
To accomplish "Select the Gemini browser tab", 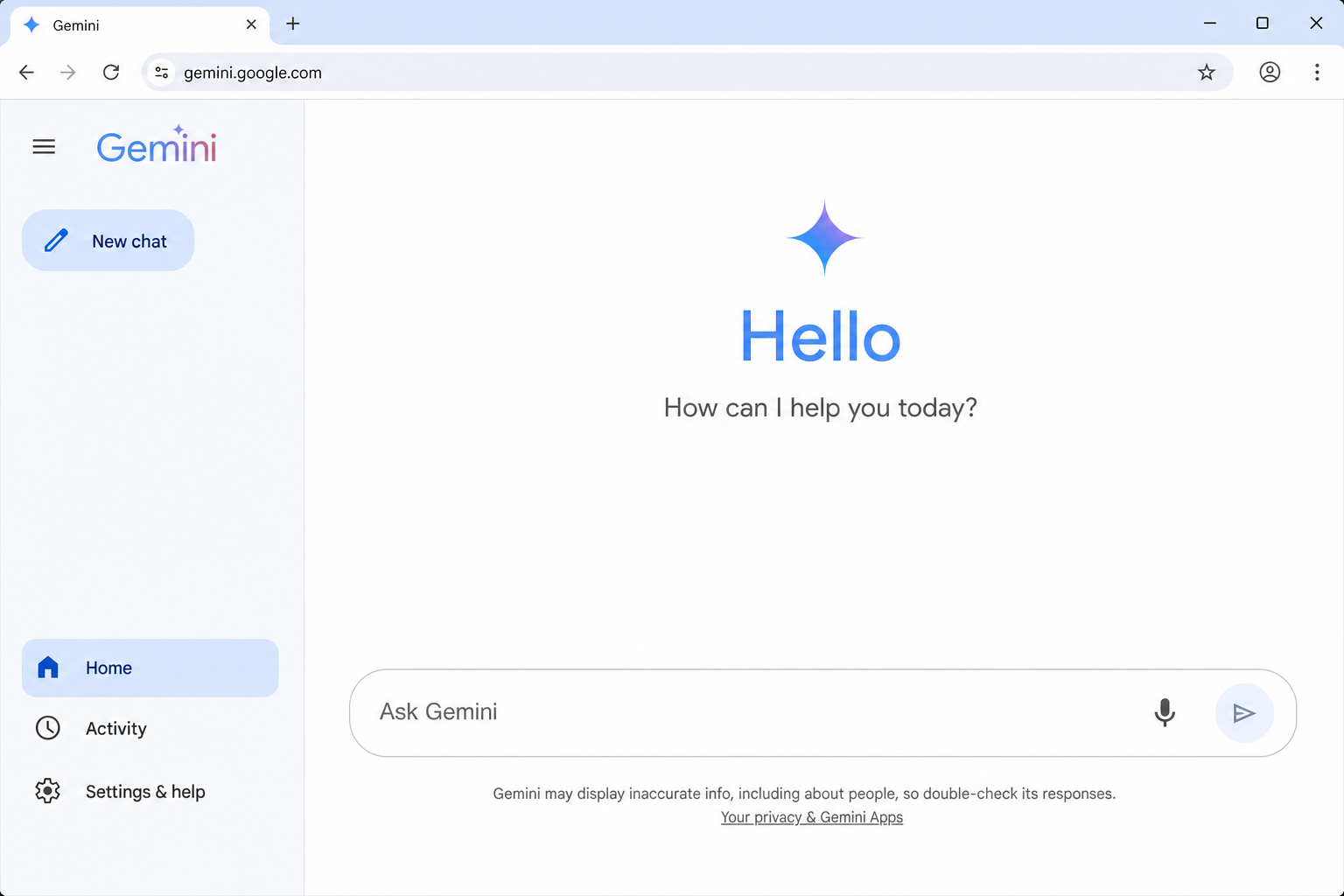I will 140,25.
